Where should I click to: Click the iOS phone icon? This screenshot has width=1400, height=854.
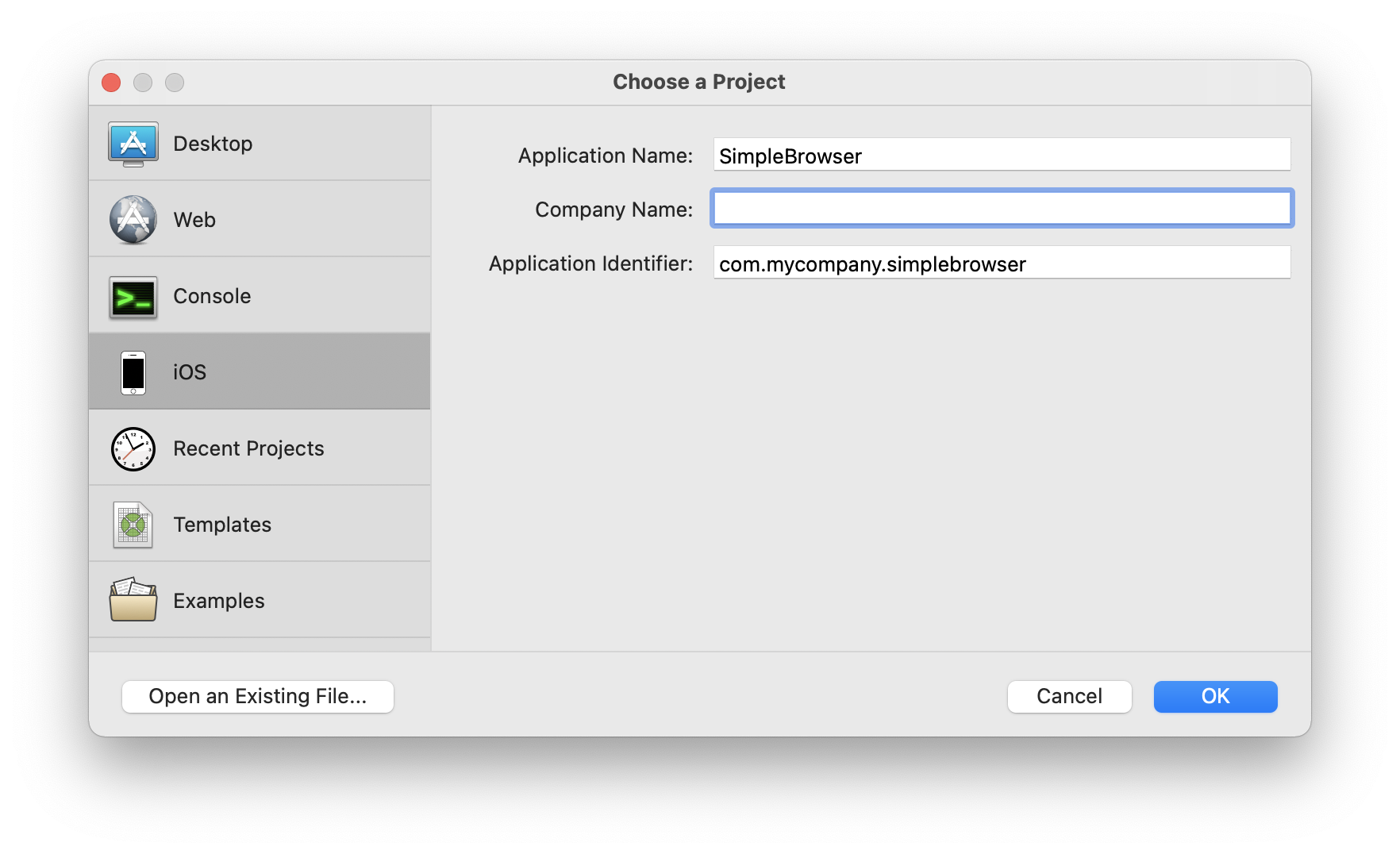point(133,372)
